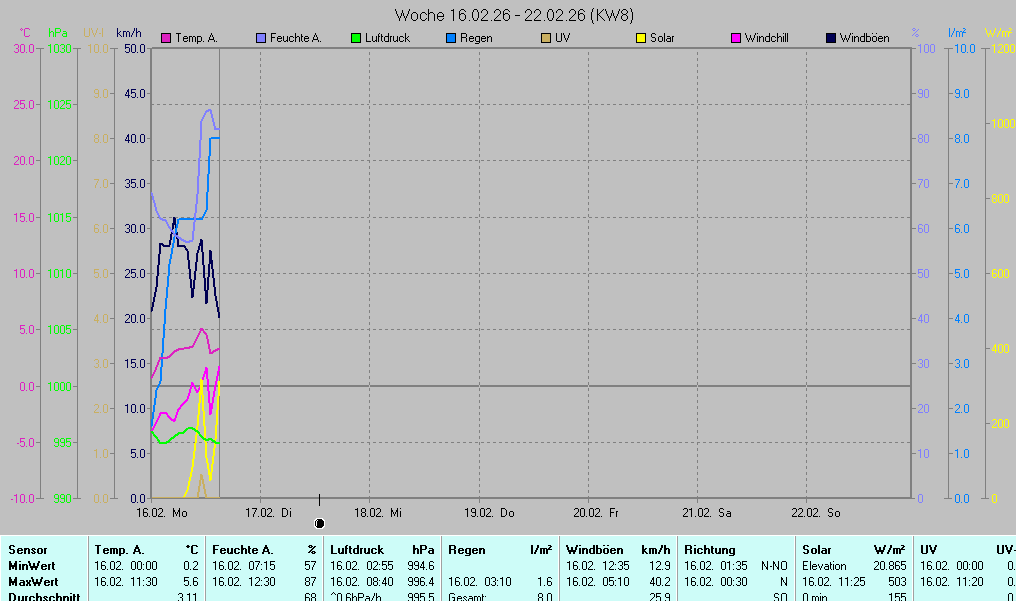1016x601 pixels.
Task: Click the blue Regen legend square
Action: 451,38
